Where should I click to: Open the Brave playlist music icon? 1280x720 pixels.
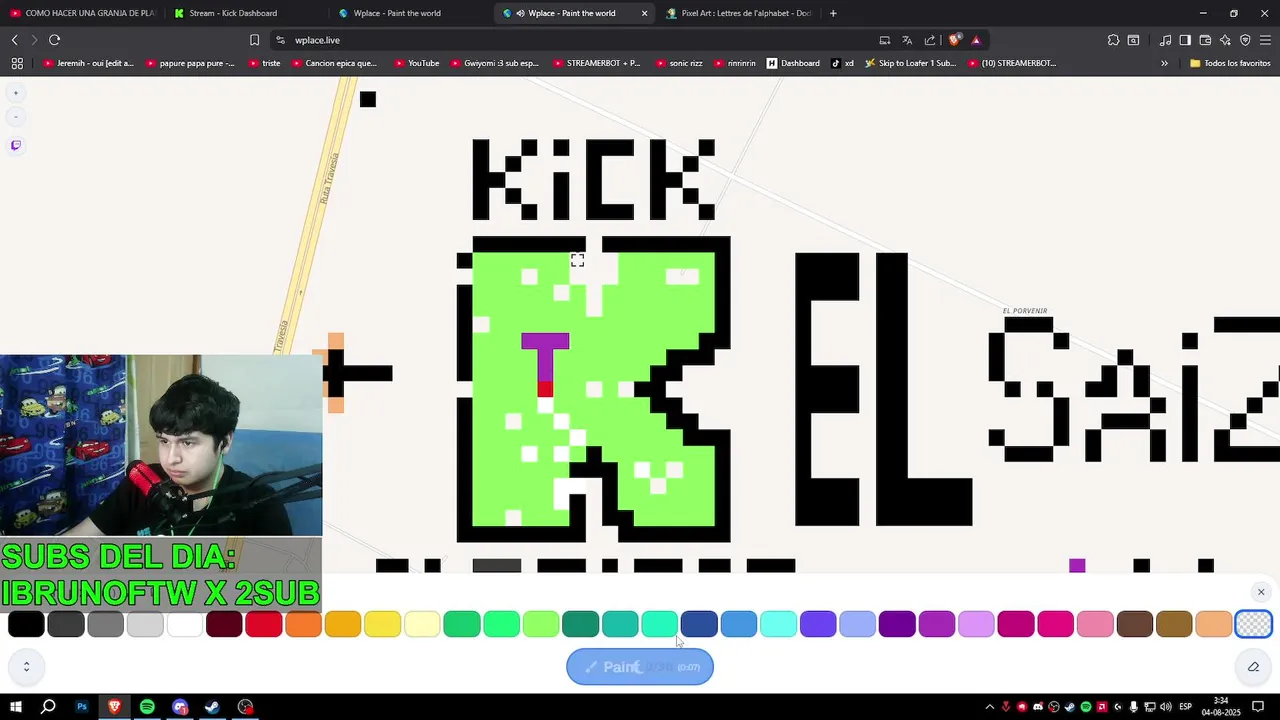[1165, 40]
